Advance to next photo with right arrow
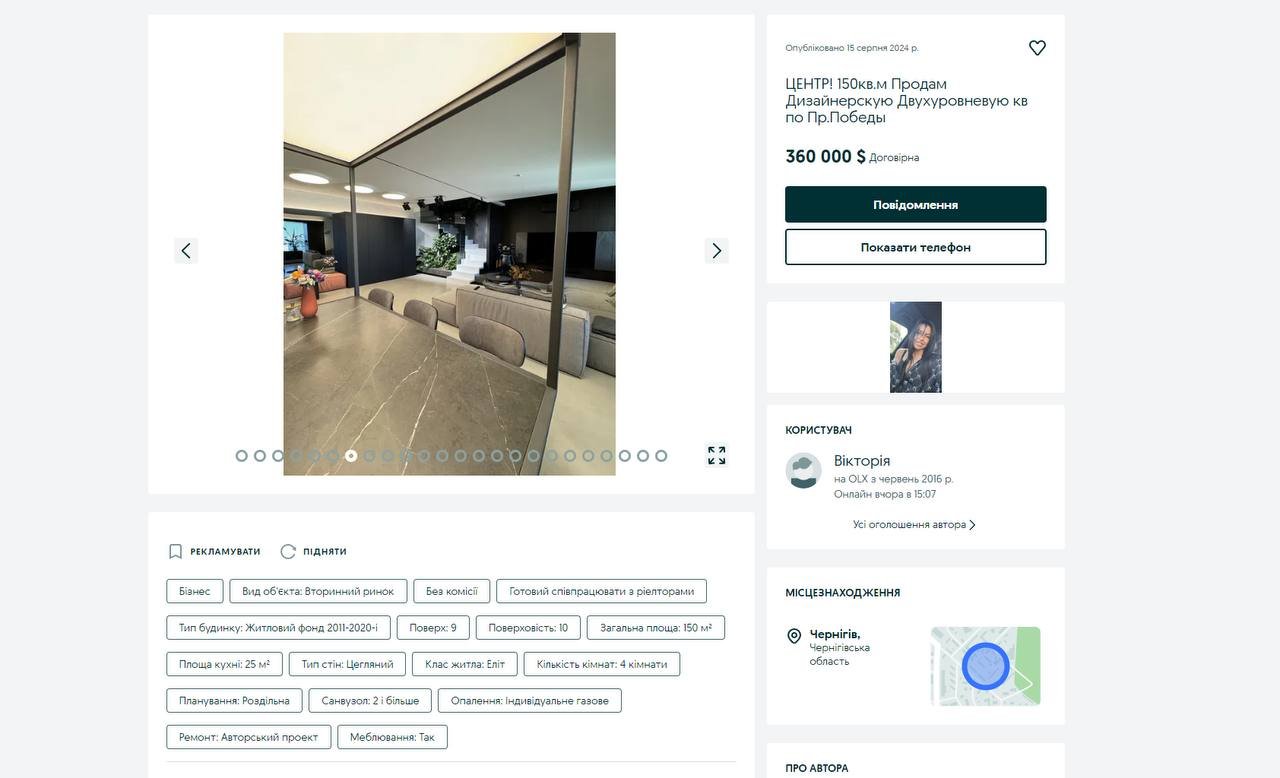 (716, 250)
